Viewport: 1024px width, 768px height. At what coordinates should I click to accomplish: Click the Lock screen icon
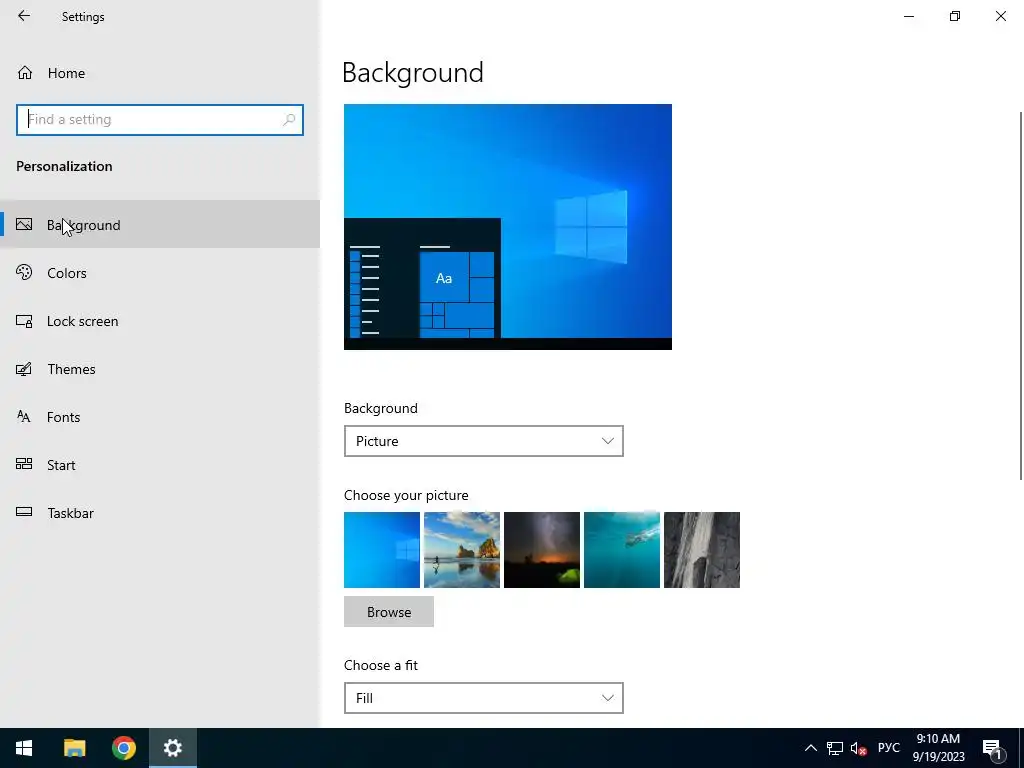click(24, 321)
